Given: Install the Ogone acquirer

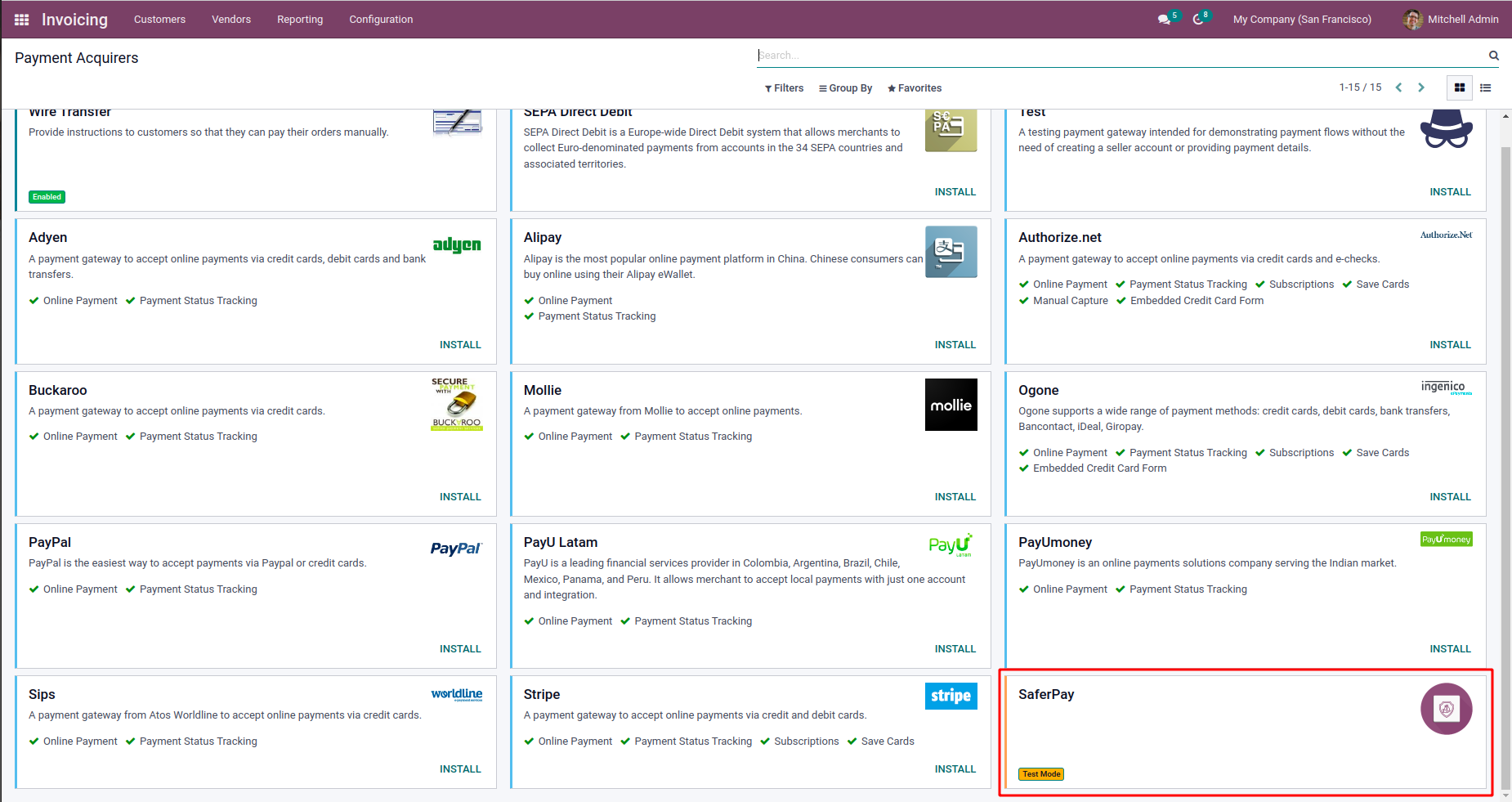Looking at the screenshot, I should tap(1450, 497).
